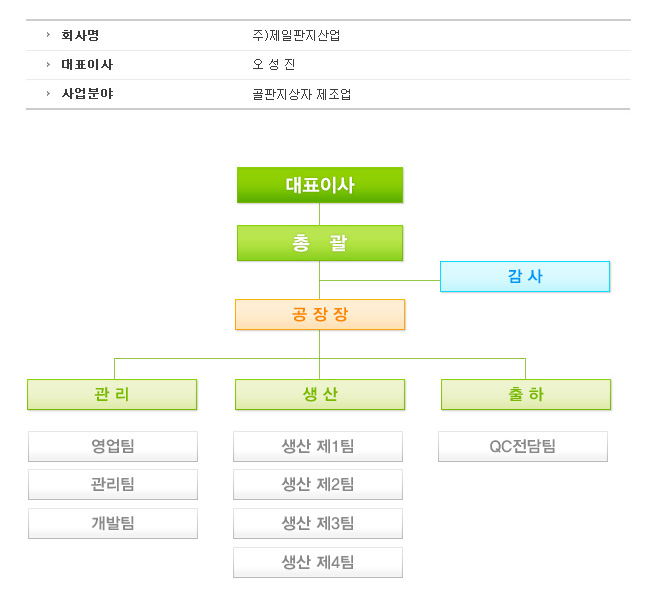Click the 관리 department box

point(112,394)
